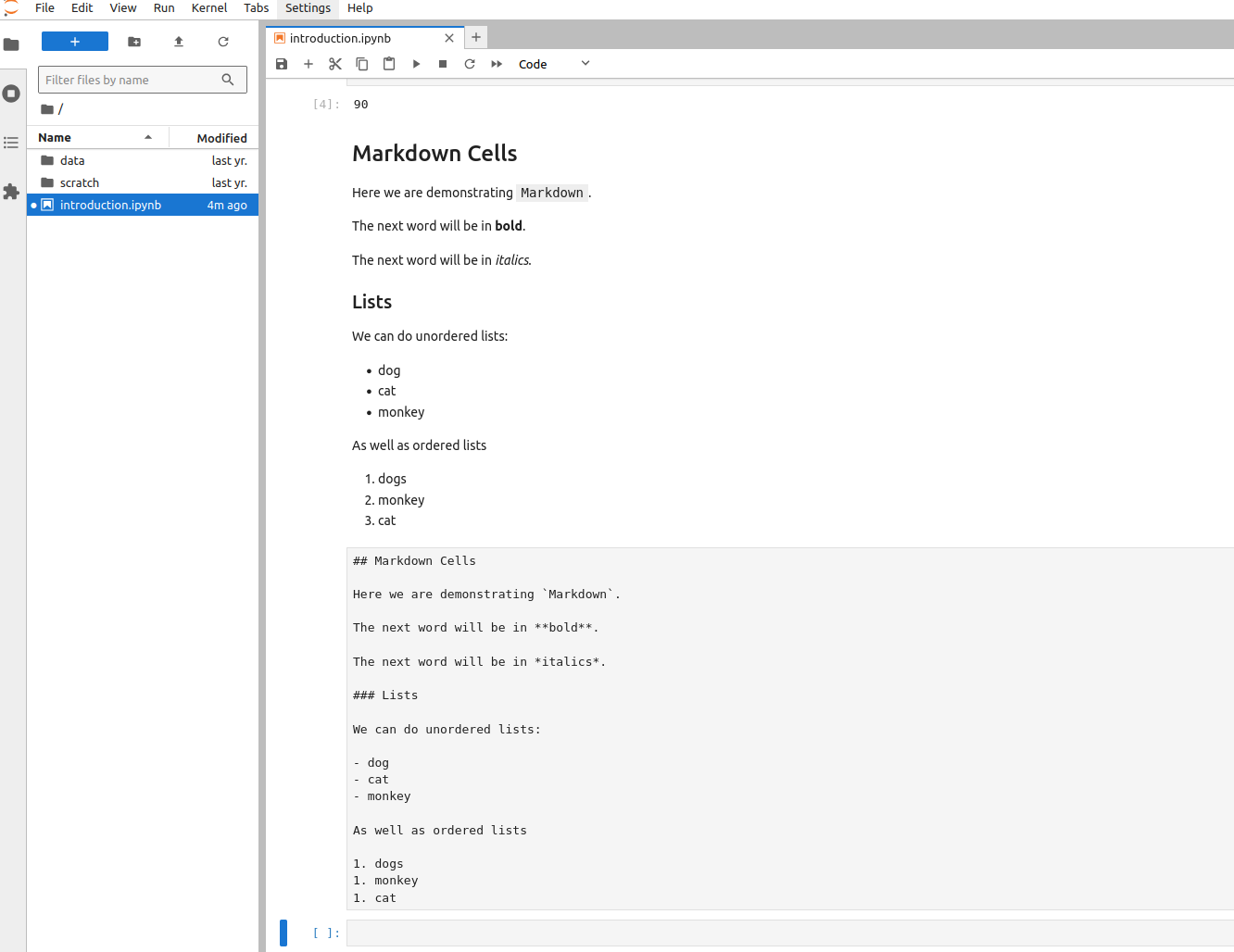Cut the selected cell with scissors icon
1234x952 pixels.
pos(335,64)
